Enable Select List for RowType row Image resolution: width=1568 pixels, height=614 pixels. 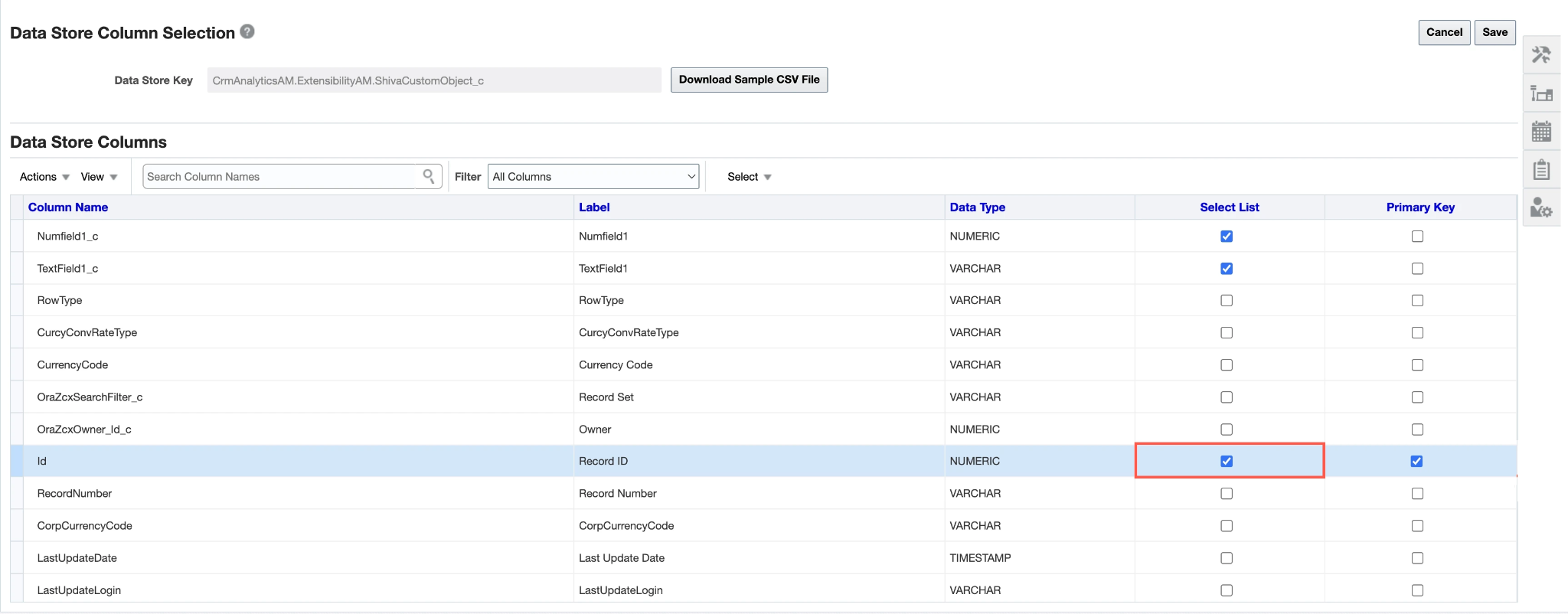coord(1227,301)
